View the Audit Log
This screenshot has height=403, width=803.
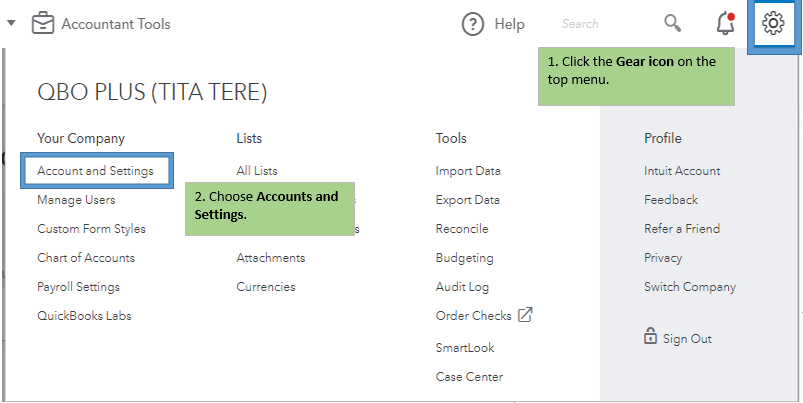462,287
